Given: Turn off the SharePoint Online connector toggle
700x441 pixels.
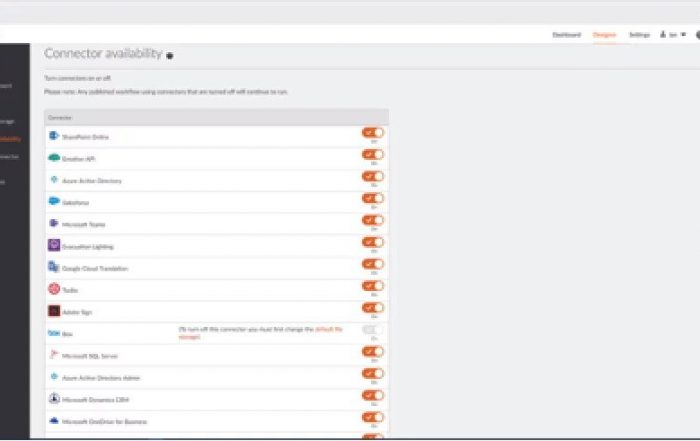Looking at the screenshot, I should [372, 133].
